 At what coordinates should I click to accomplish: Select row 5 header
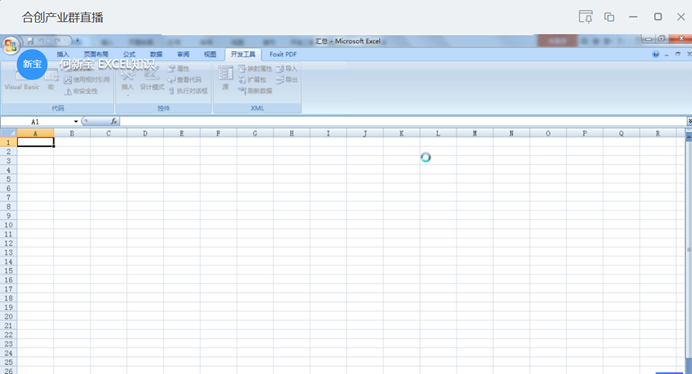(8, 179)
